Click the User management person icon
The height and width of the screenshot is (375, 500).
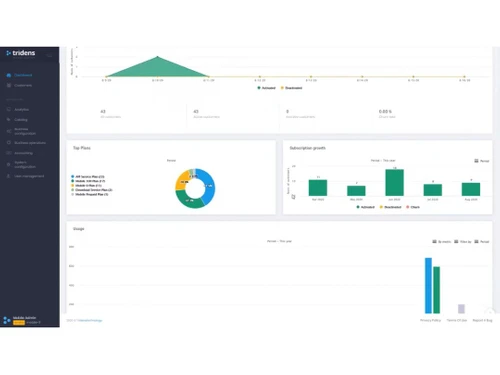click(x=9, y=176)
